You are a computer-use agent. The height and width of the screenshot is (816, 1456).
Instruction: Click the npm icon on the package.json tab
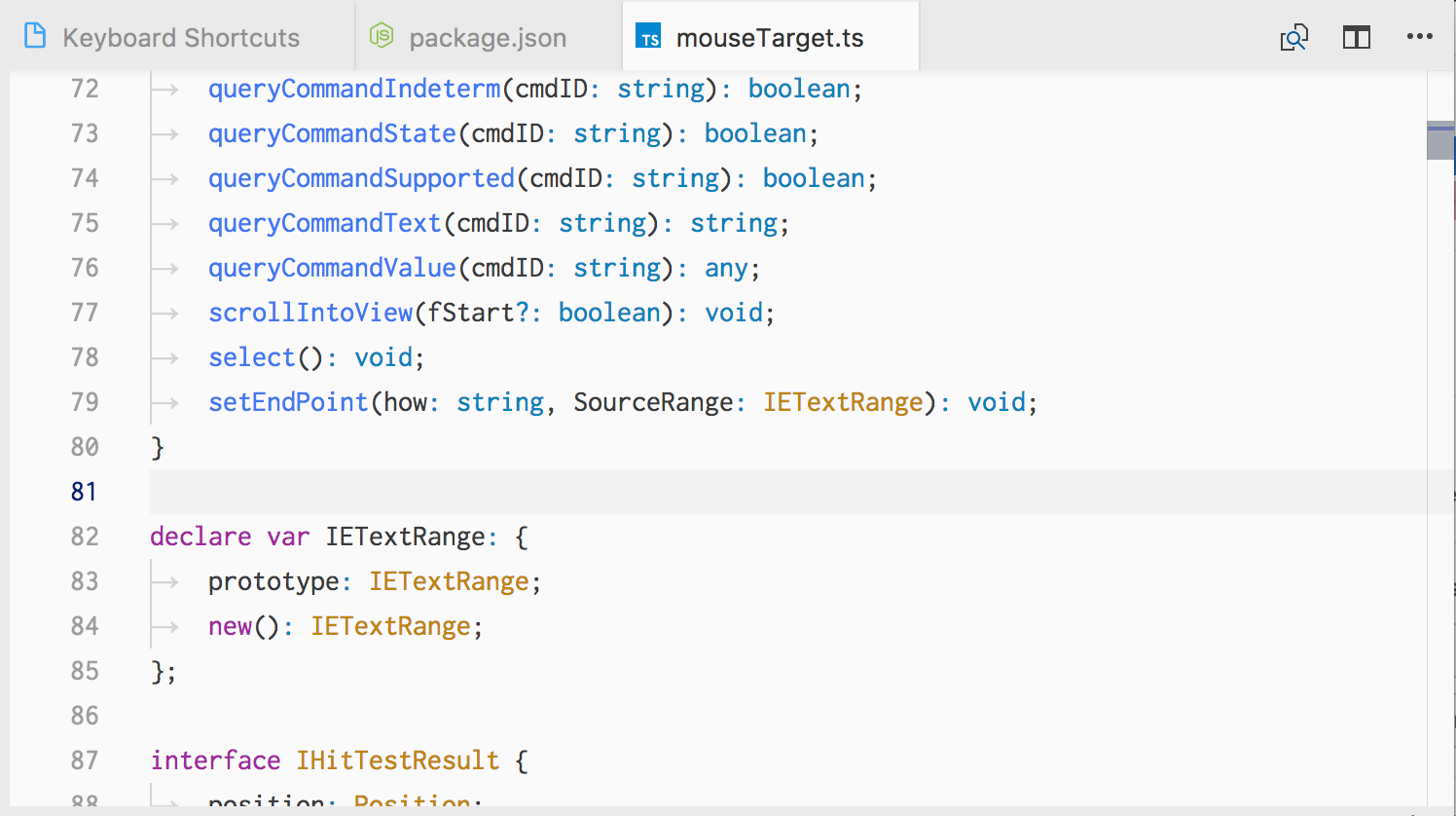(382, 36)
